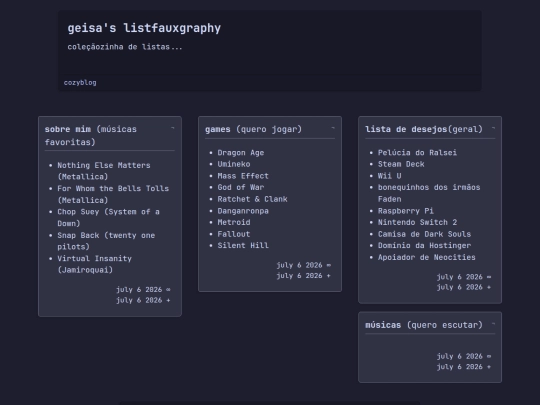Select "Domínio da Hostinger" wishlist item
Image resolution: width=540 pixels, height=405 pixels.
[x=424, y=246]
